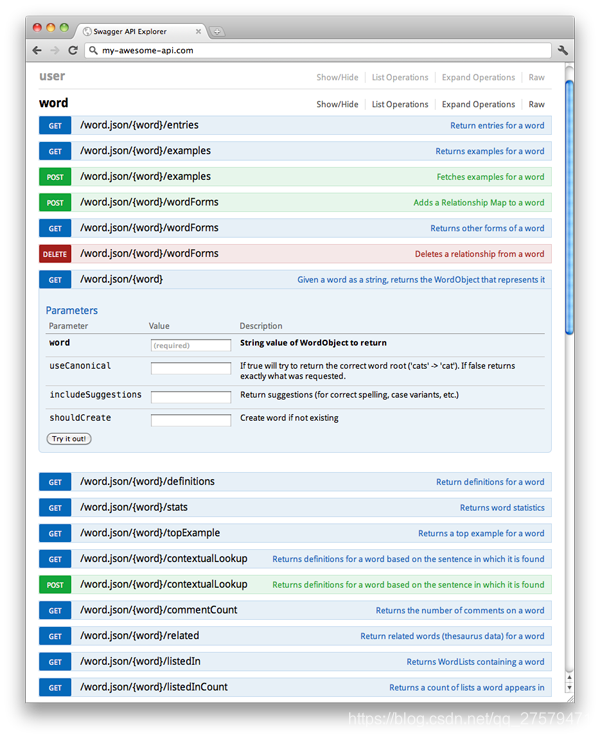Click the Try it out! button
The image size is (600, 738).
click(69, 439)
